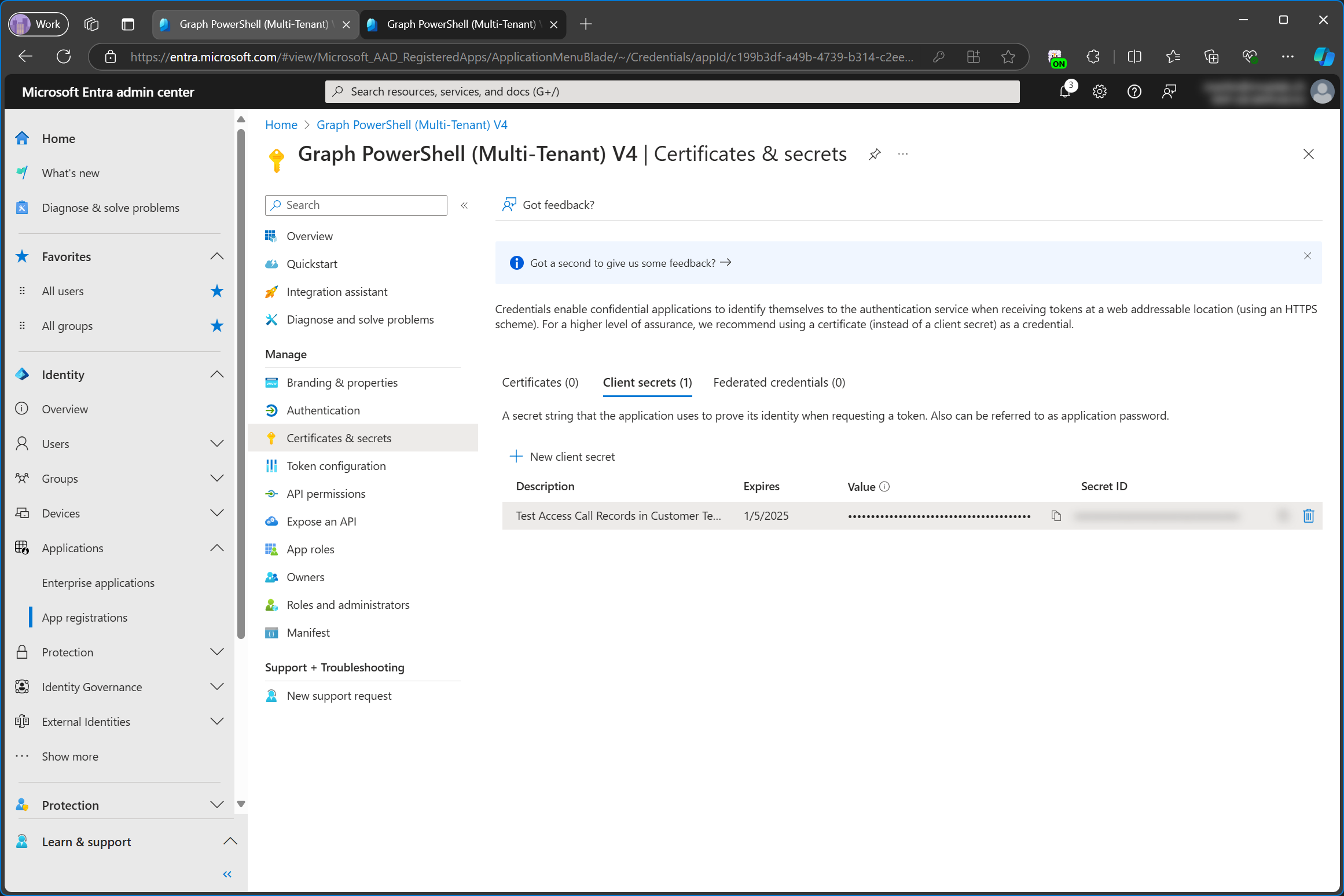Open browser essentials heart icon
Screen dimensions: 1344x896
1250,57
